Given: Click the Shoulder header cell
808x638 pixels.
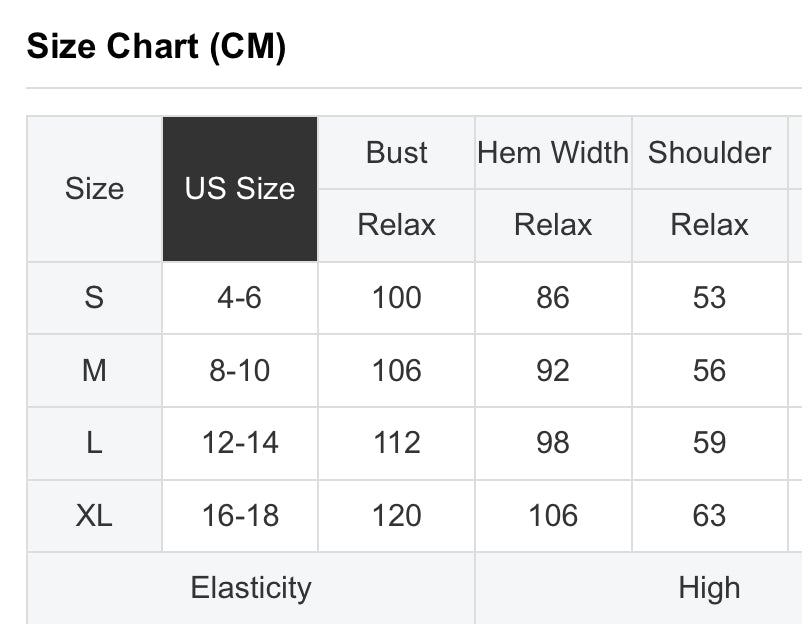Looking at the screenshot, I should pyautogui.click(x=710, y=153).
